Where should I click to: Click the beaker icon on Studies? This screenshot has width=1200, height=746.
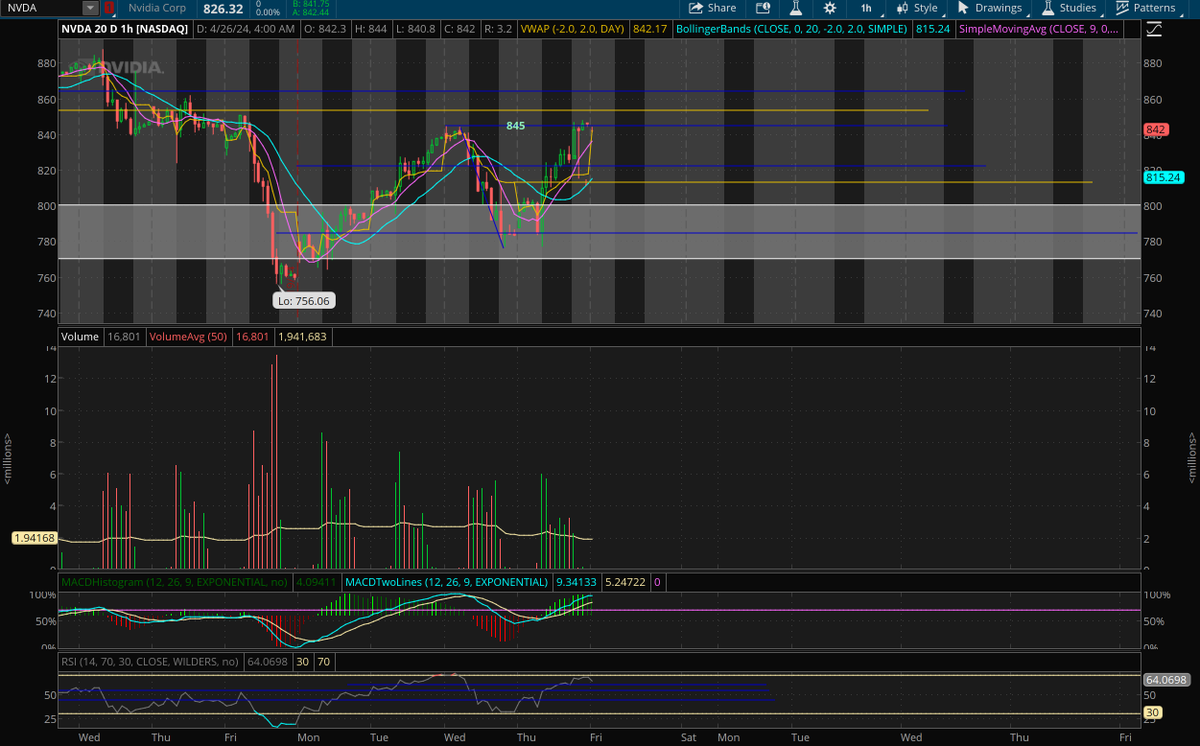(x=1048, y=8)
